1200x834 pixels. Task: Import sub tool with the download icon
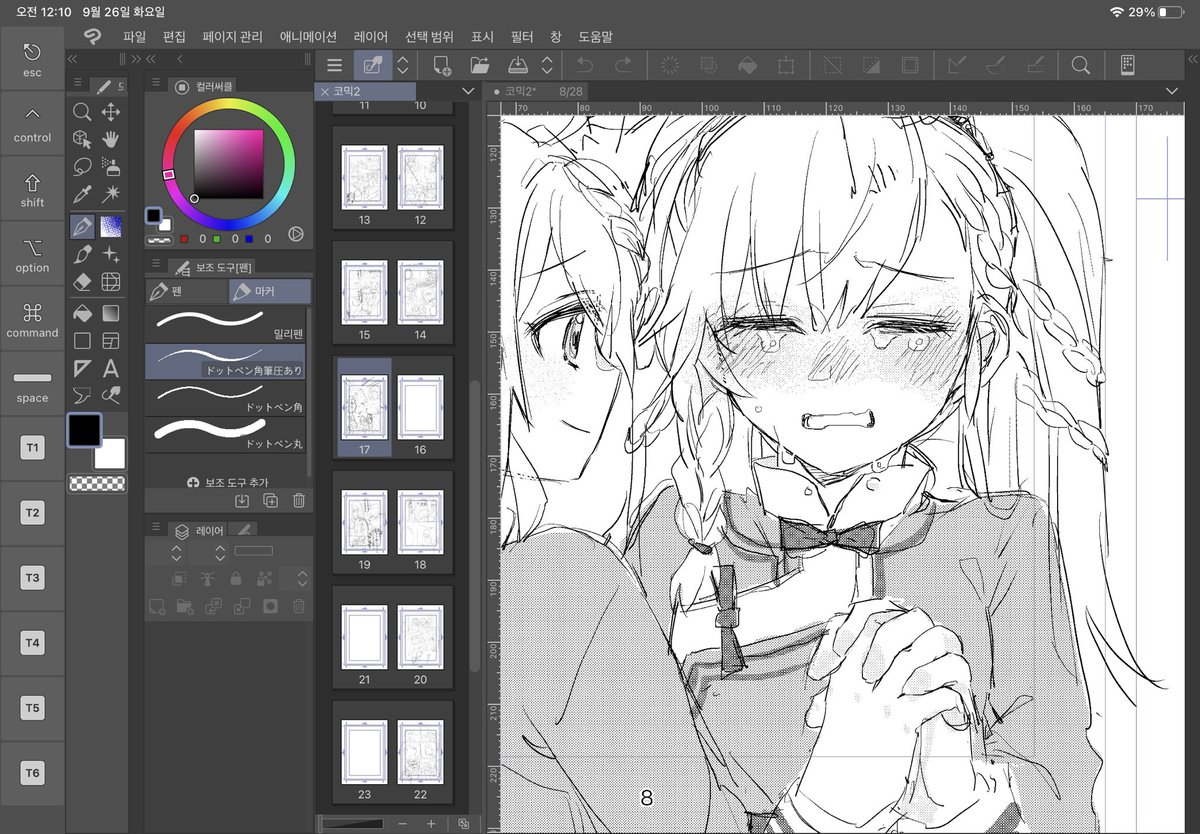241,501
